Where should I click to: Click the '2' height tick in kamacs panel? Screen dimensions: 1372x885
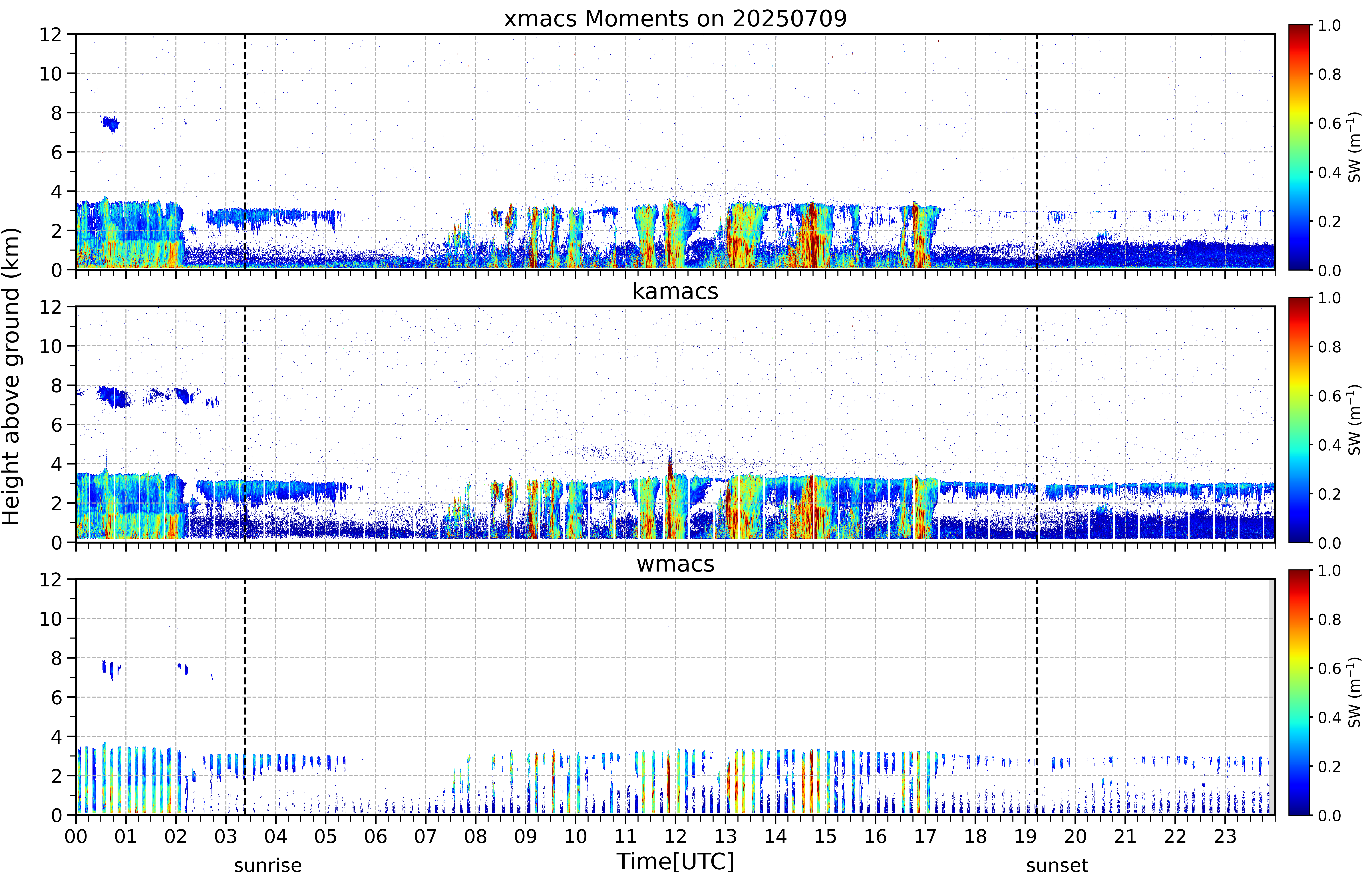[56, 503]
